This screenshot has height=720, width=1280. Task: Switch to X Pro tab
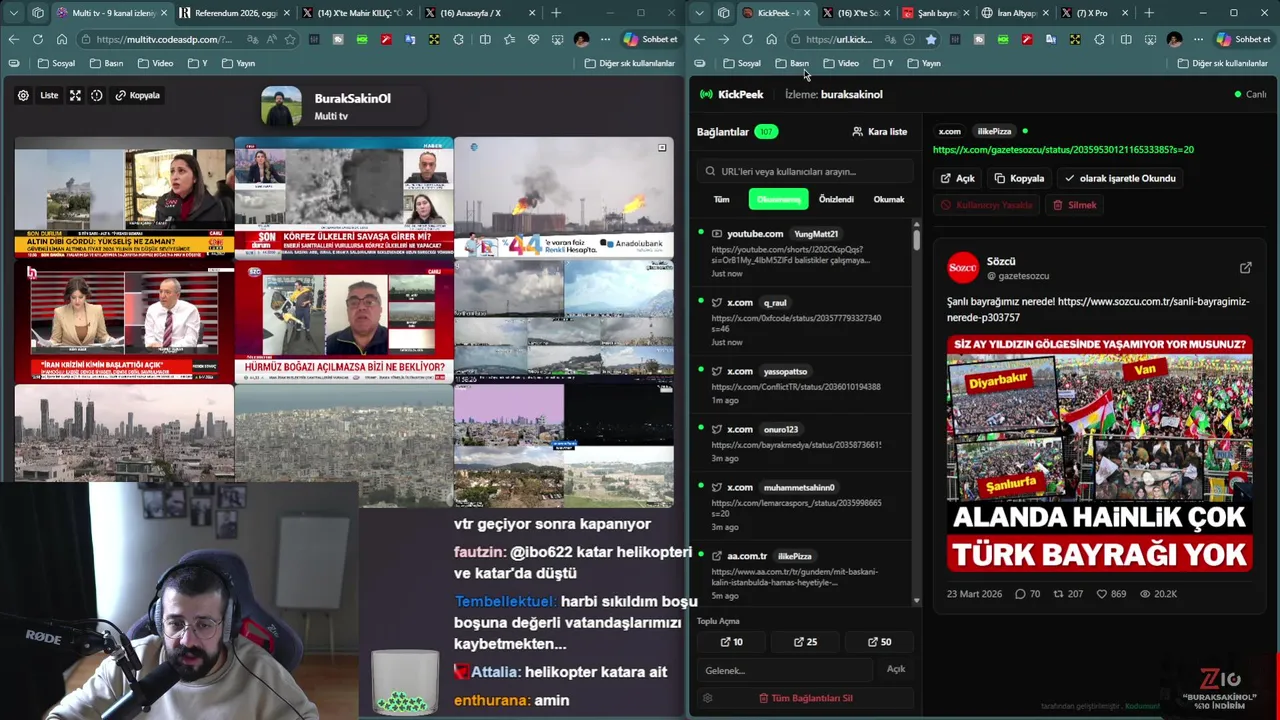pos(1094,13)
